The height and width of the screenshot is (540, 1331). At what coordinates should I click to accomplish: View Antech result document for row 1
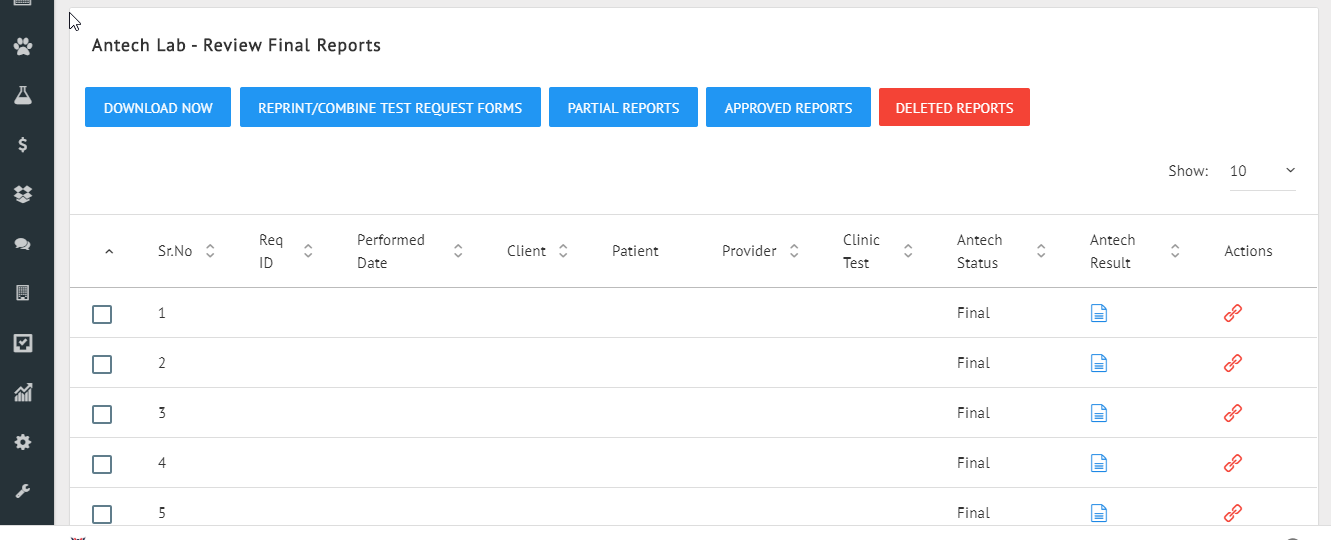click(x=1098, y=313)
